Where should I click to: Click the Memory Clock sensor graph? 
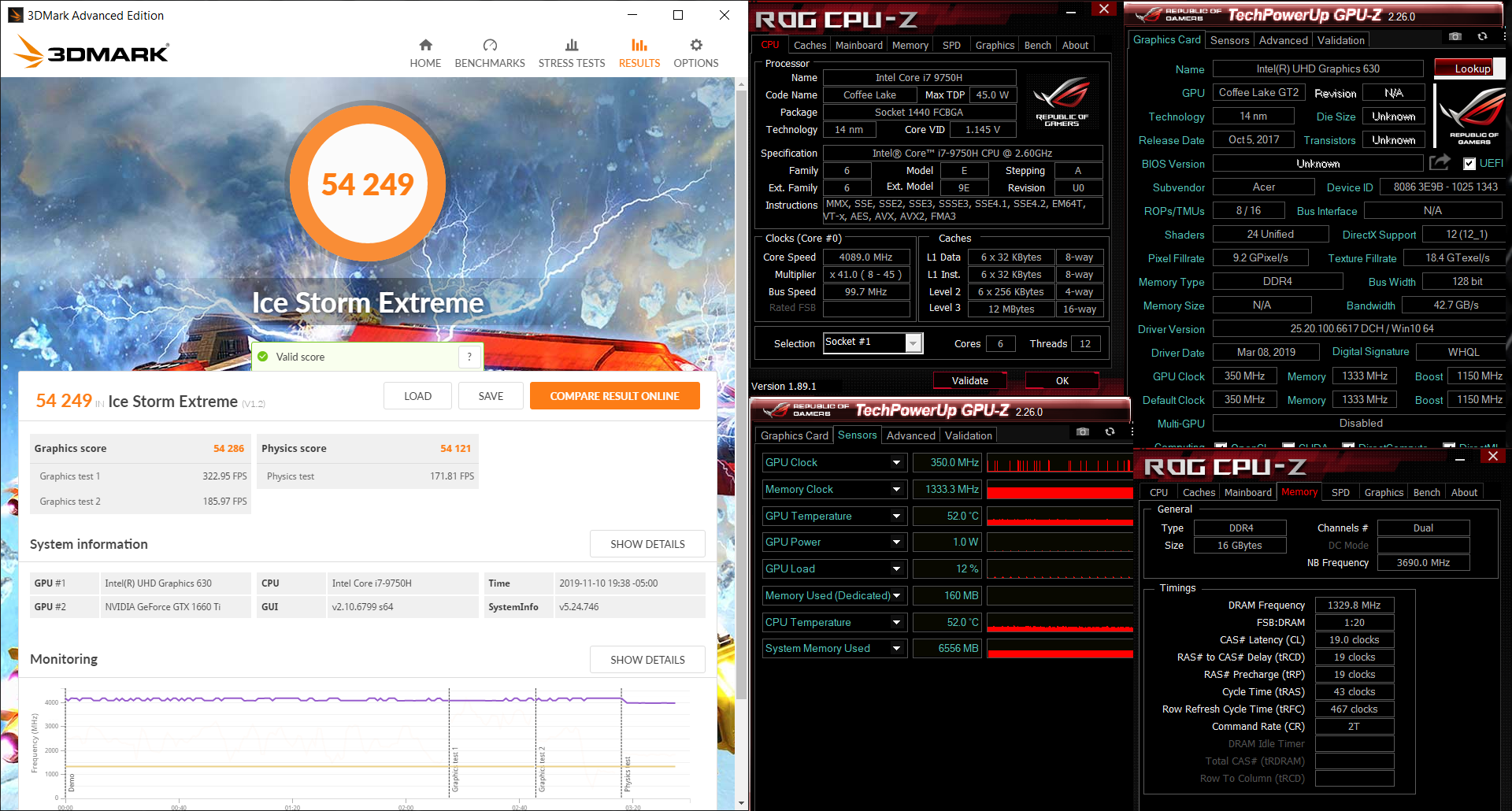[1059, 489]
